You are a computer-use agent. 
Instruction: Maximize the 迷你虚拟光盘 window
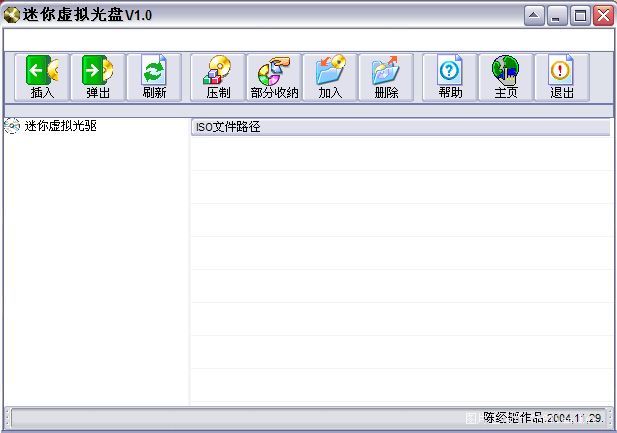click(580, 15)
